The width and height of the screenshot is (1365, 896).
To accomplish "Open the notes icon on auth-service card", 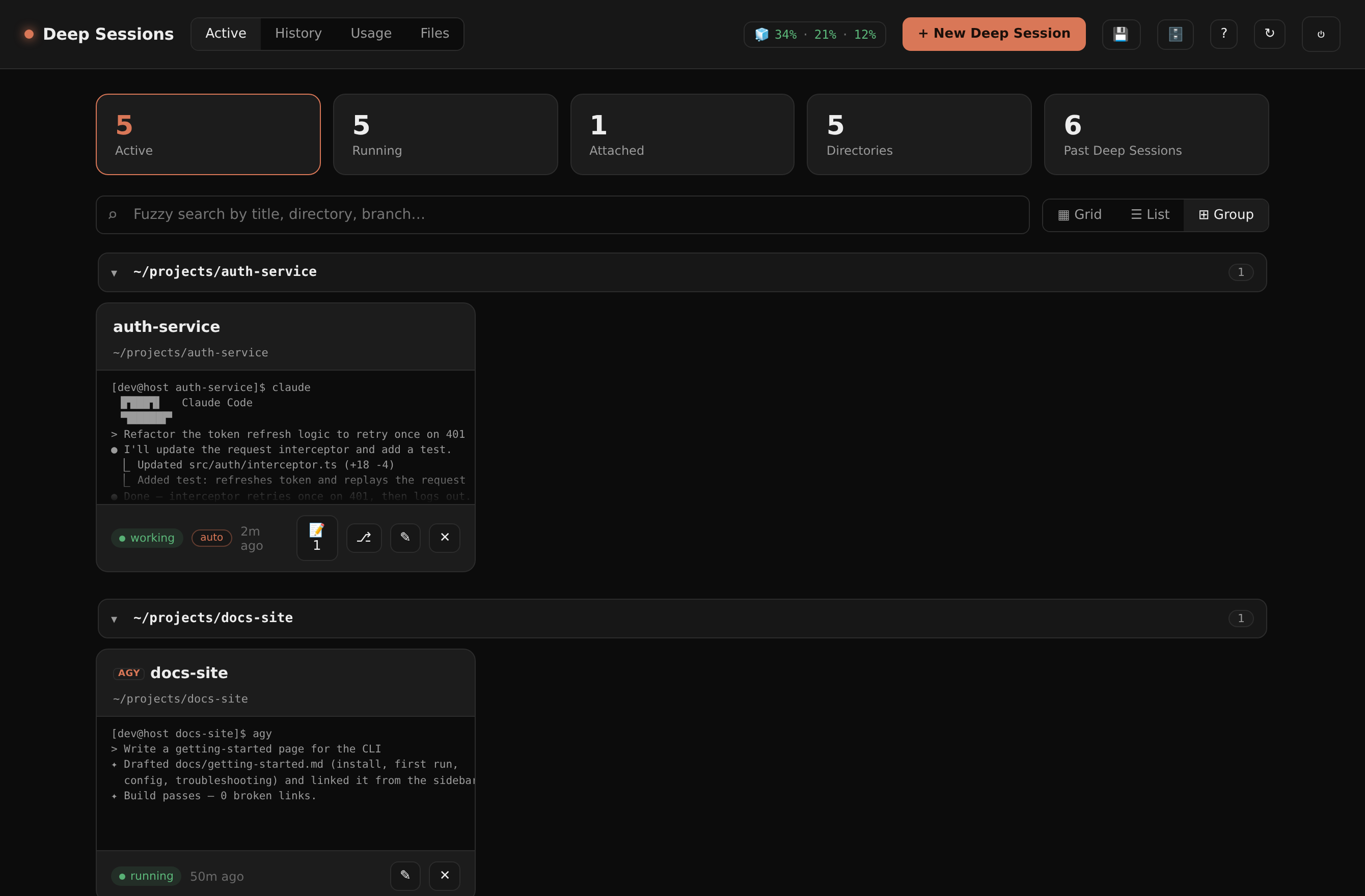I will pyautogui.click(x=317, y=538).
